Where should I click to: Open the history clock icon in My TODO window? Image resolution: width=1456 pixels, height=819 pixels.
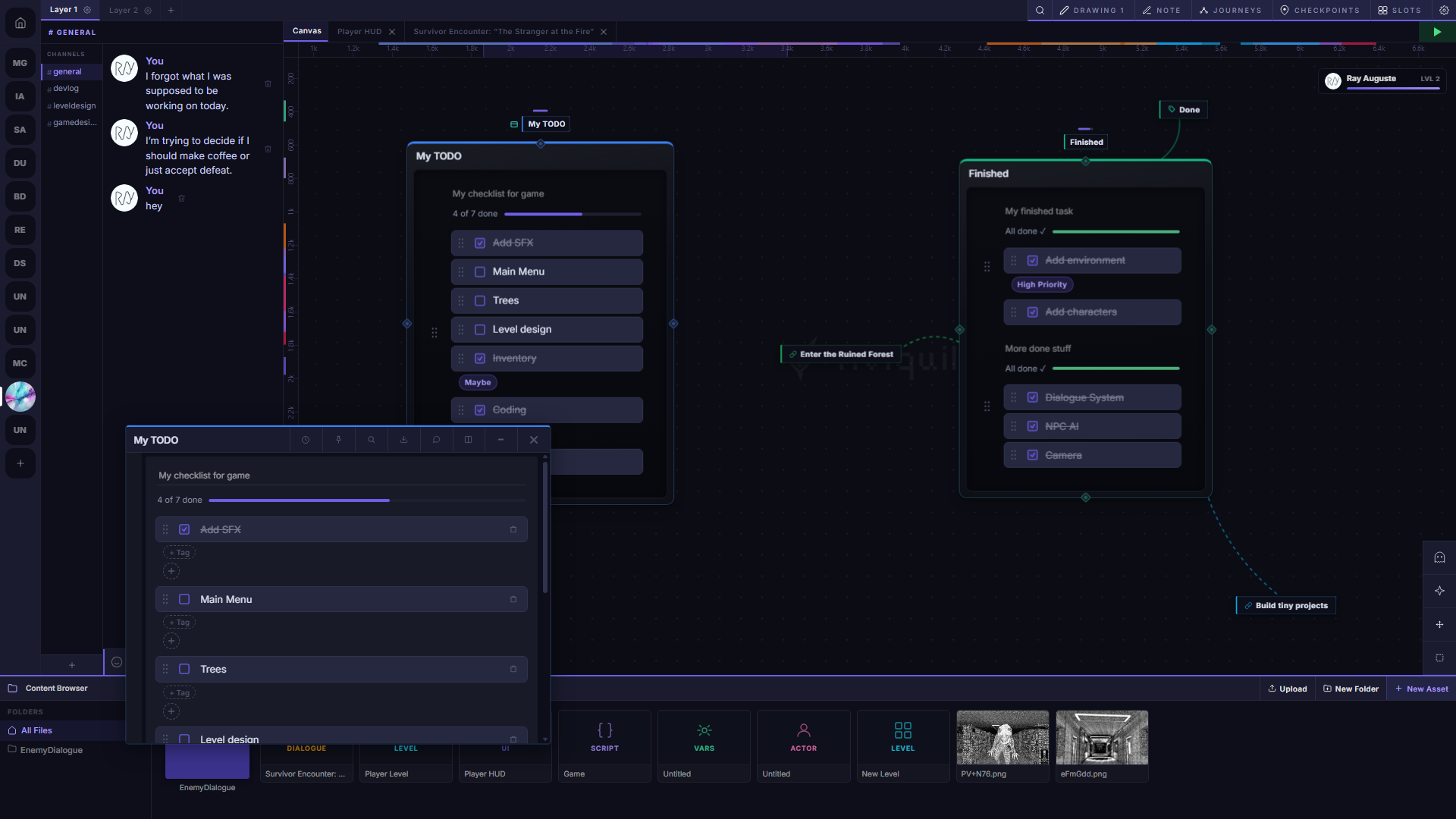click(306, 440)
